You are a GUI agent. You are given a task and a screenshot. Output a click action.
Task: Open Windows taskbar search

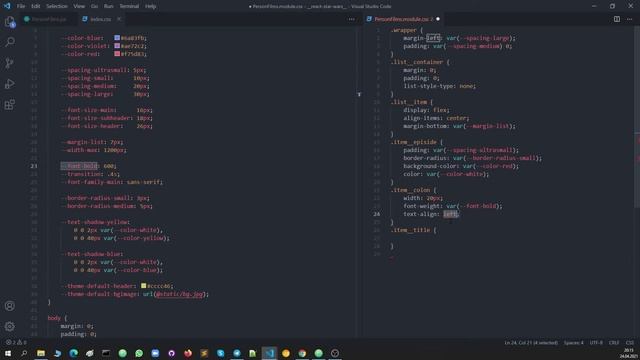[x=24, y=353]
